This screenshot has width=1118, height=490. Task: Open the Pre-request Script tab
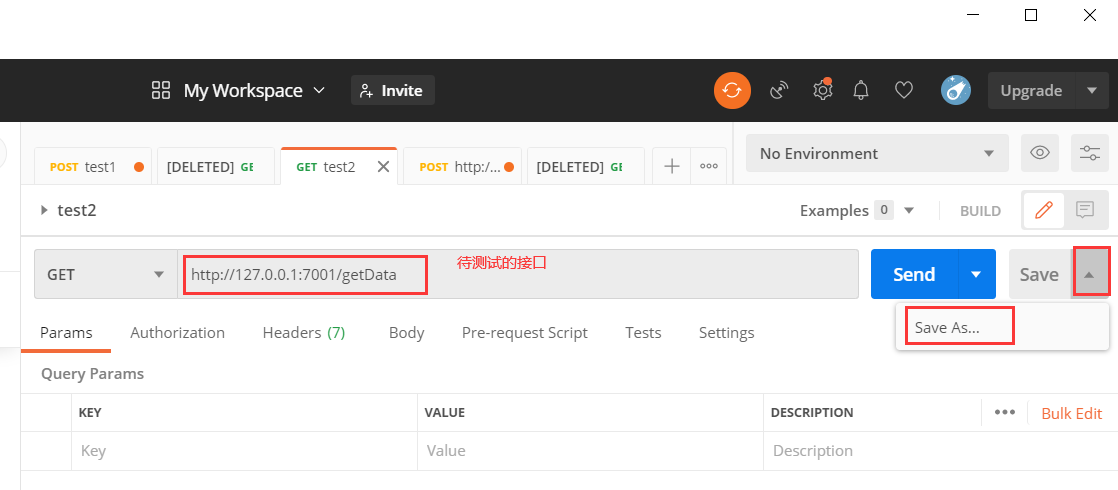click(525, 332)
